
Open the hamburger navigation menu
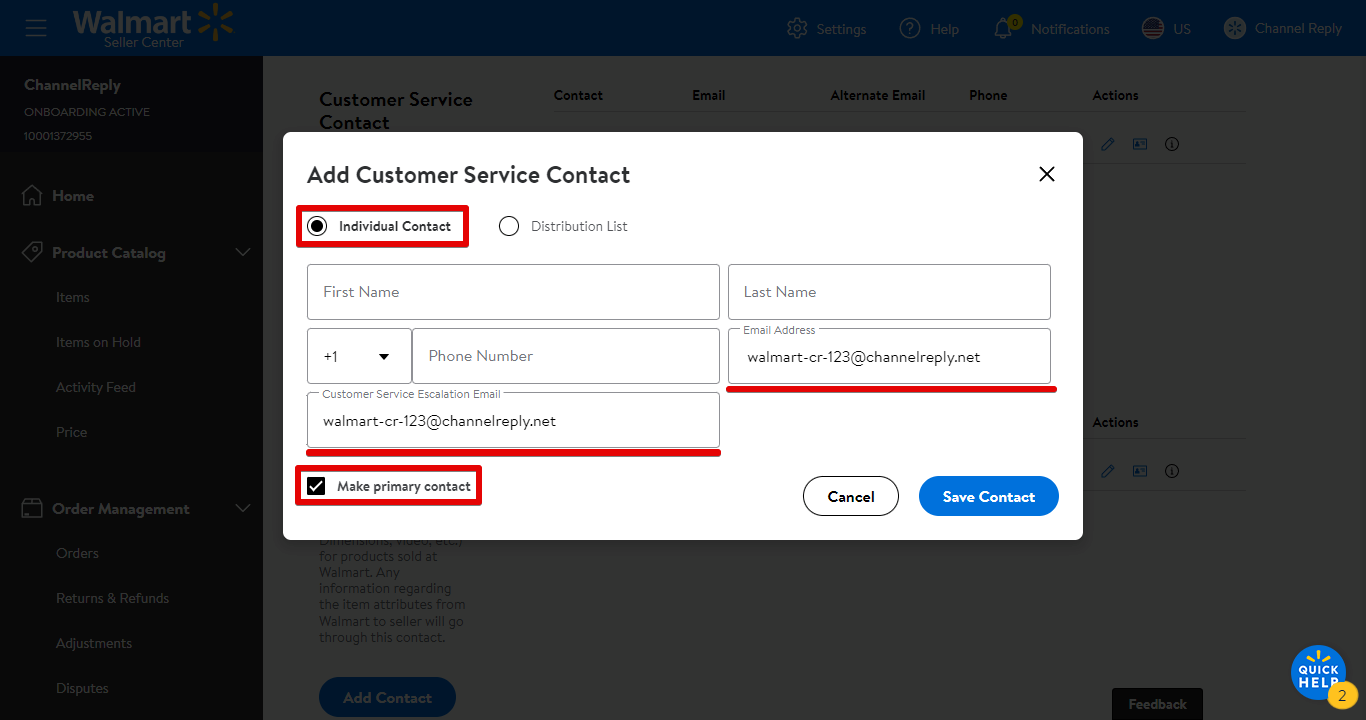[36, 27]
